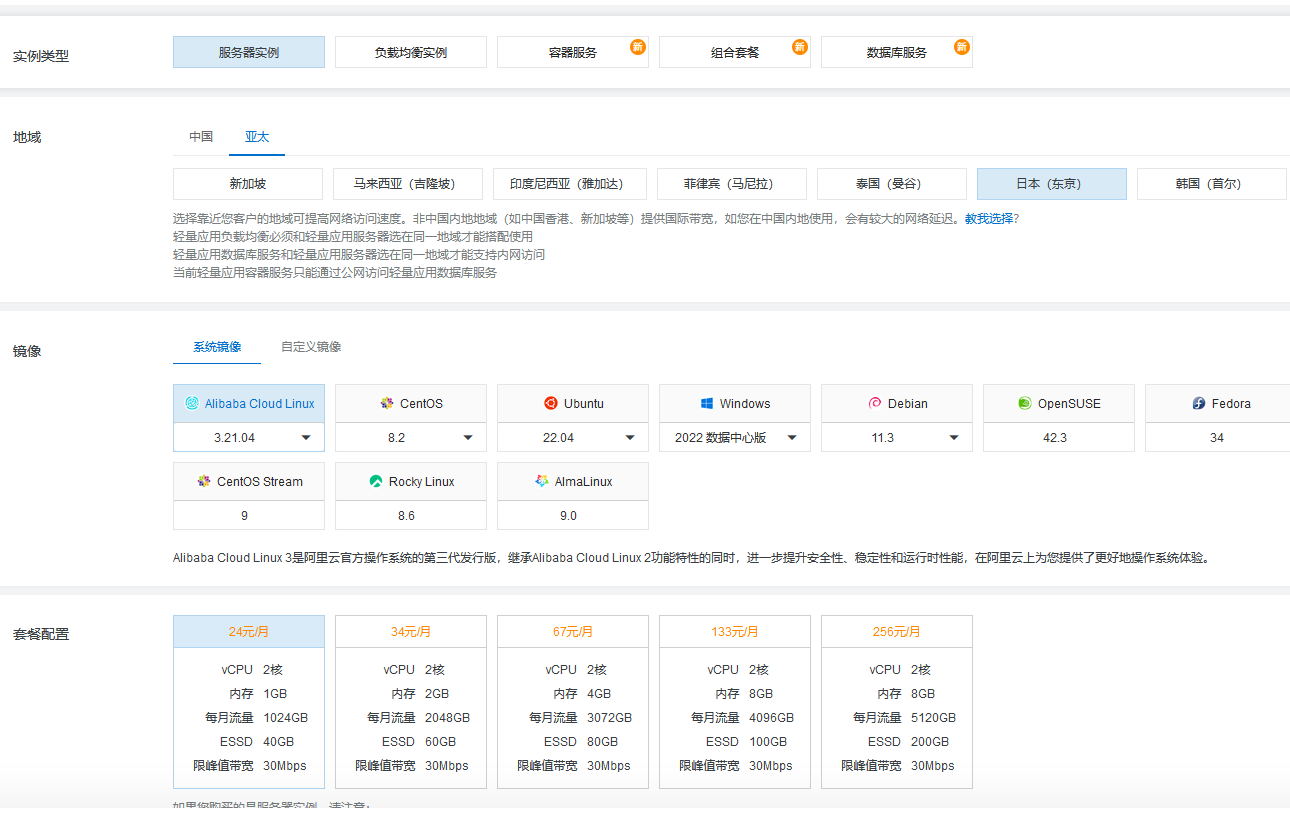Switch to 系统镜像 tab
Image resolution: width=1290 pixels, height=822 pixels.
[x=217, y=347]
